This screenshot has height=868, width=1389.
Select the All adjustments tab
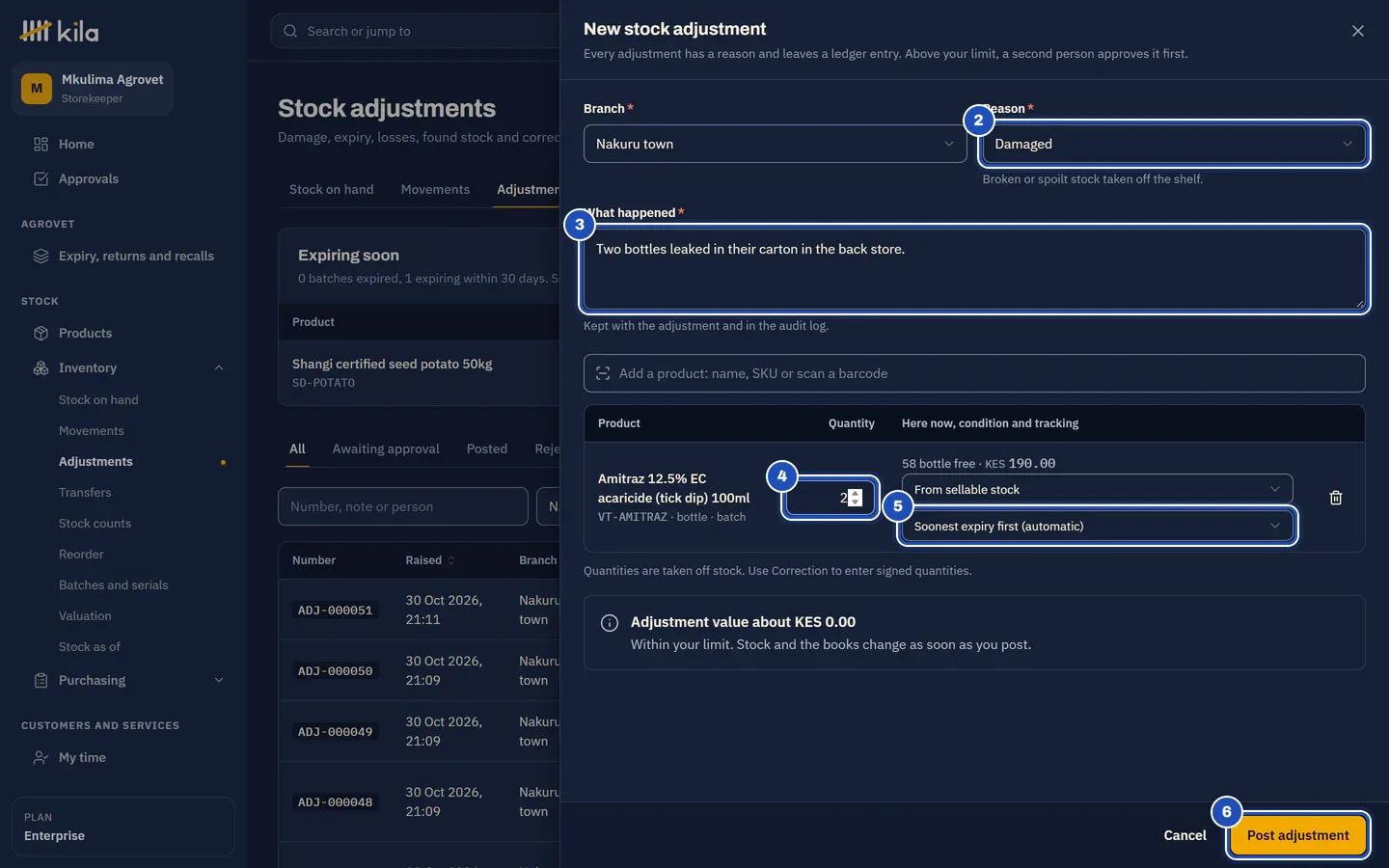click(x=297, y=448)
